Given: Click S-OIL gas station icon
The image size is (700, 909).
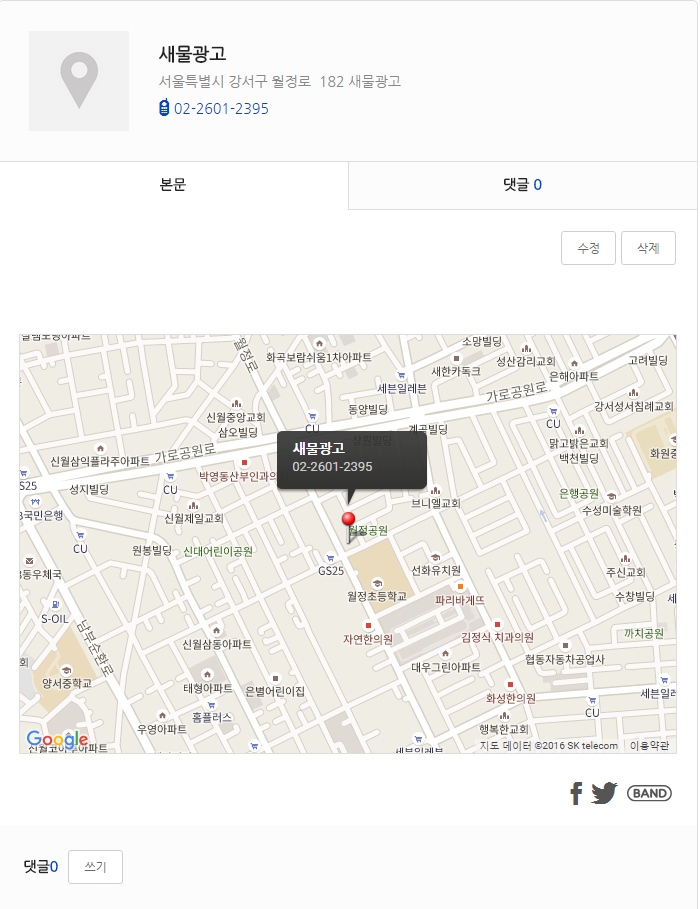Looking at the screenshot, I should point(56,605).
